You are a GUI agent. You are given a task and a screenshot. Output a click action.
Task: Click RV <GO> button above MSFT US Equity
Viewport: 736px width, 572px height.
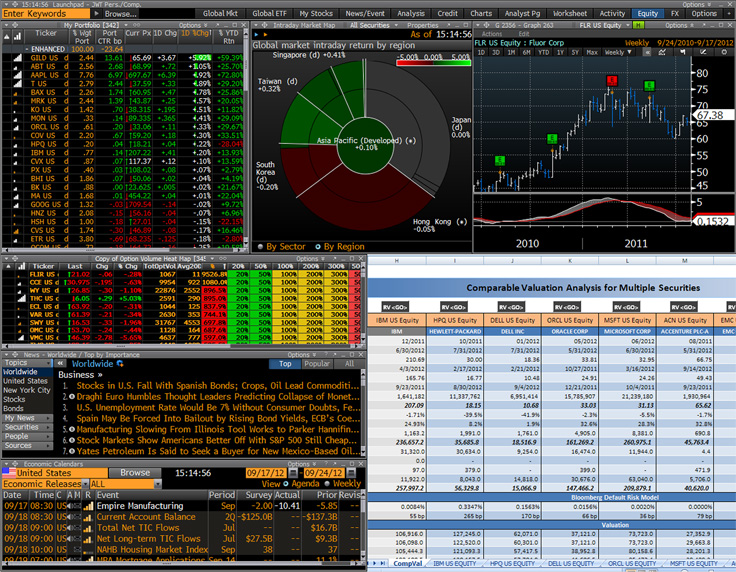[626, 307]
